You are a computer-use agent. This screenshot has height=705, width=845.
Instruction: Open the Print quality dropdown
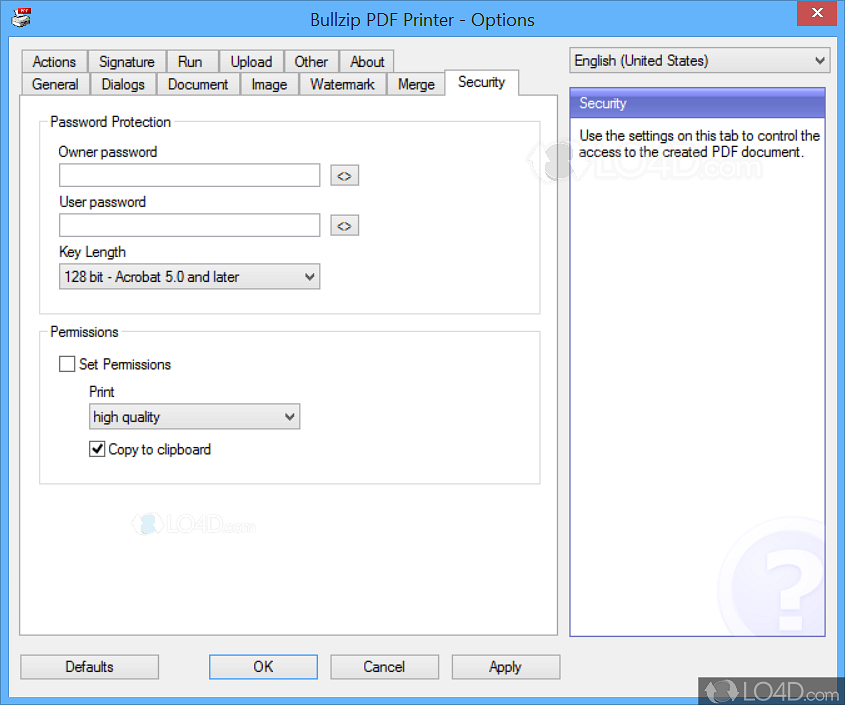194,417
